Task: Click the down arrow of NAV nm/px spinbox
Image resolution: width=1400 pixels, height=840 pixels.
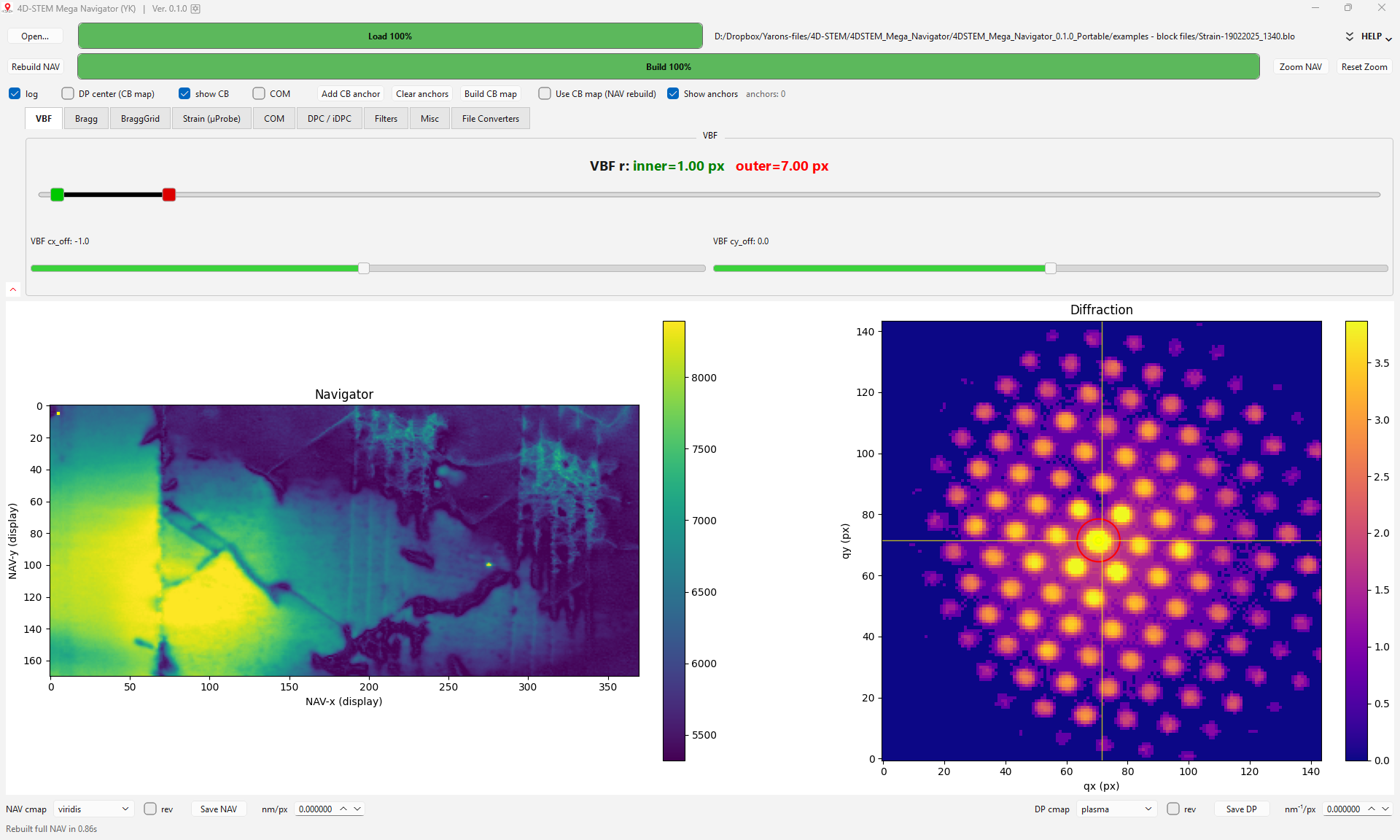Action: (357, 809)
